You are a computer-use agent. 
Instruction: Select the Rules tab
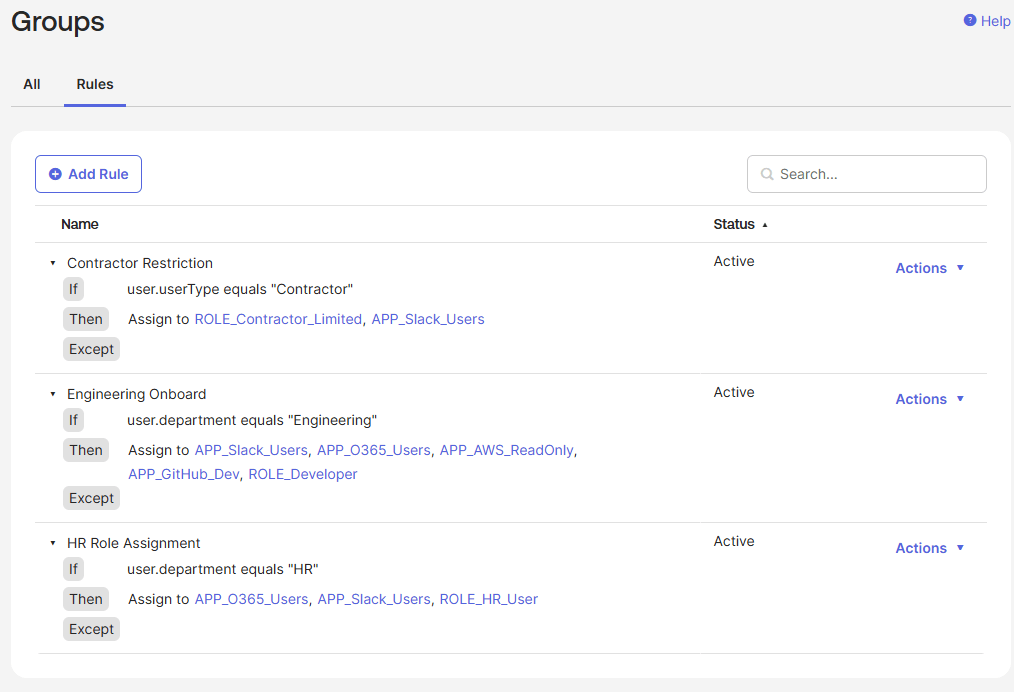click(95, 84)
